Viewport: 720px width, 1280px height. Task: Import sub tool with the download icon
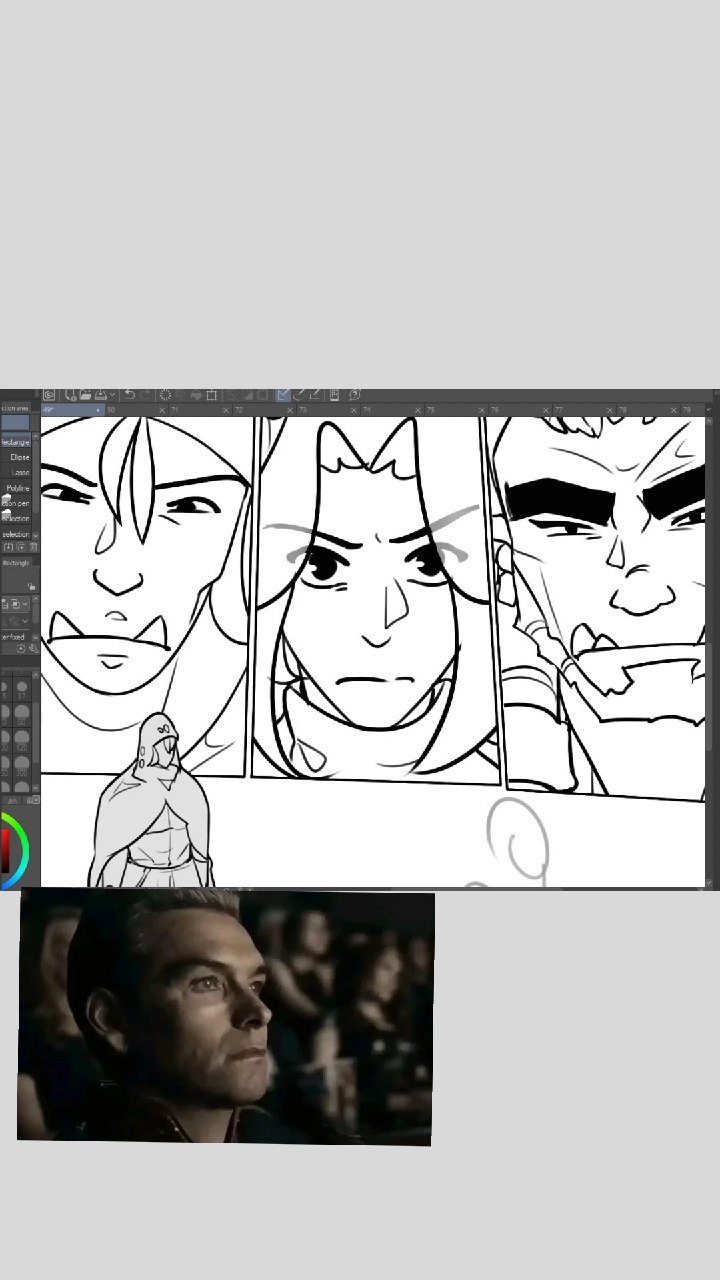[8, 547]
